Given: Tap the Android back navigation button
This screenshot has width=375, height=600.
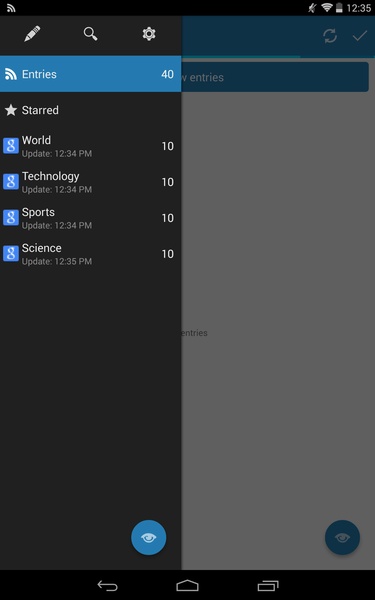Looking at the screenshot, I should coord(107,585).
